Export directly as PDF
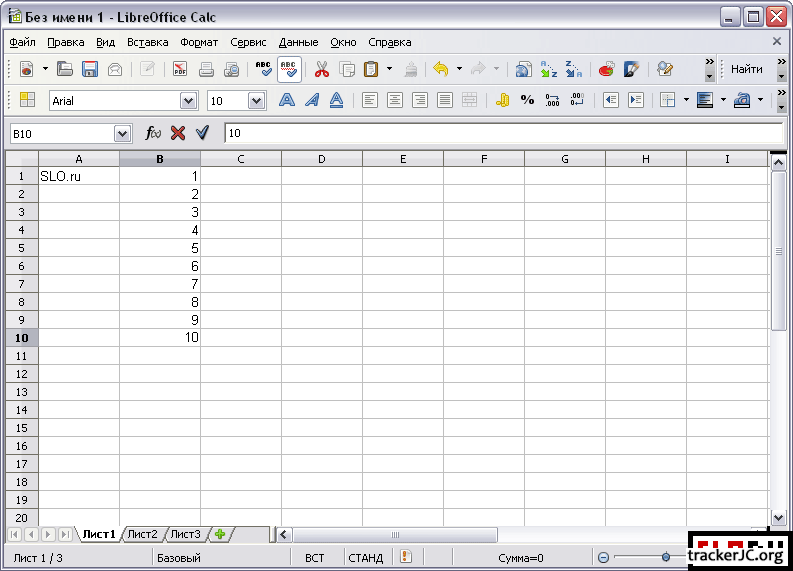The width and height of the screenshot is (793, 571). tap(180, 69)
